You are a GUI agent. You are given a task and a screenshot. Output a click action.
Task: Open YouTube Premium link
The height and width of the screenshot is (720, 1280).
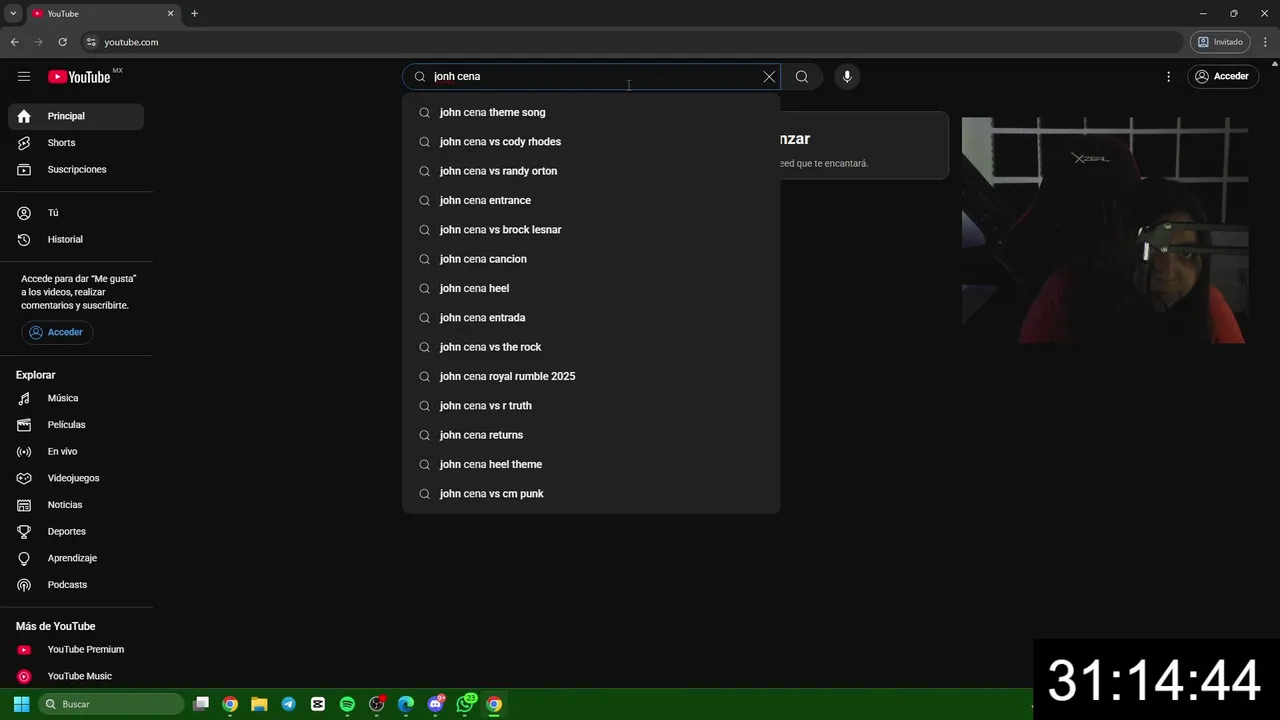pos(76,650)
